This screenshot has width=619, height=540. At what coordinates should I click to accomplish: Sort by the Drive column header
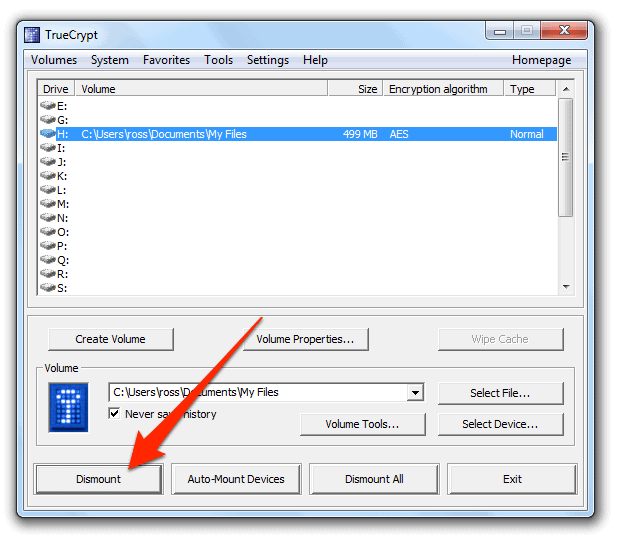pyautogui.click(x=56, y=89)
